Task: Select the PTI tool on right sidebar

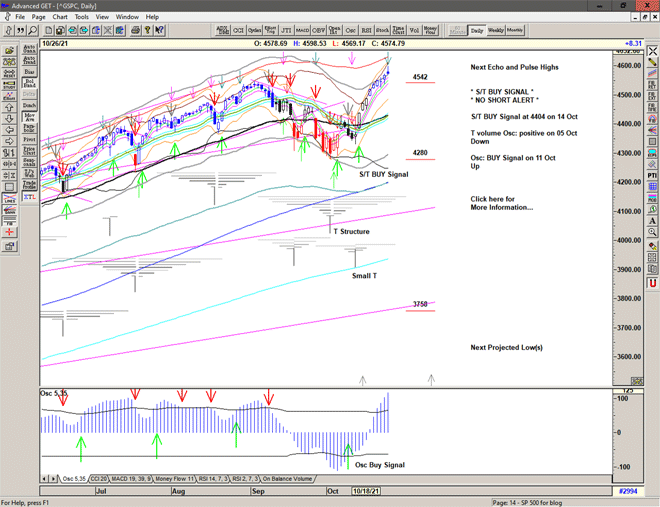Action: [652, 175]
